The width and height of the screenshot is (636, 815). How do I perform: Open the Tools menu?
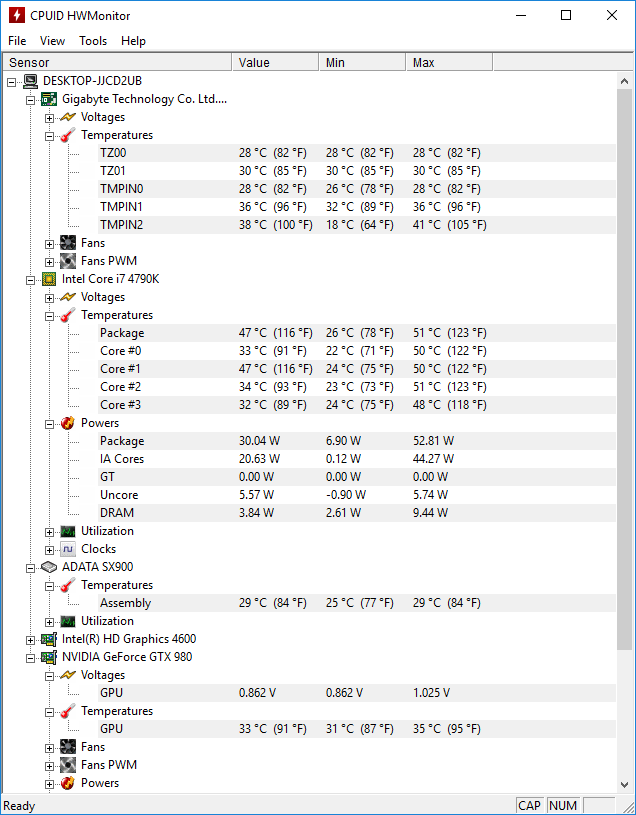(93, 41)
